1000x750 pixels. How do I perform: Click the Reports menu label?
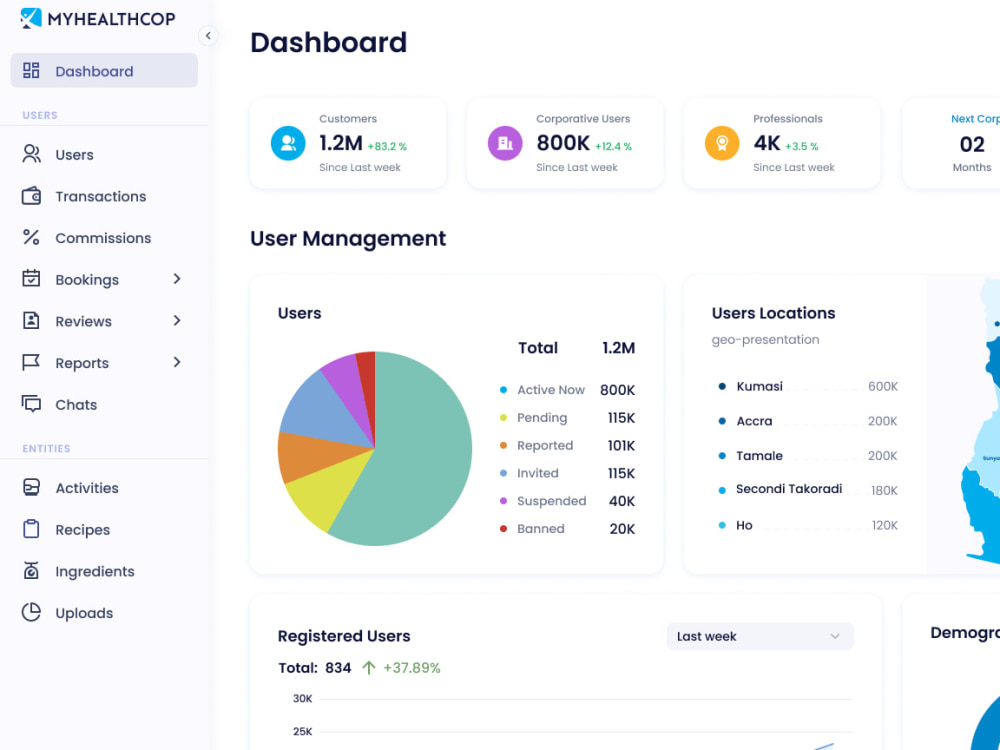82,363
